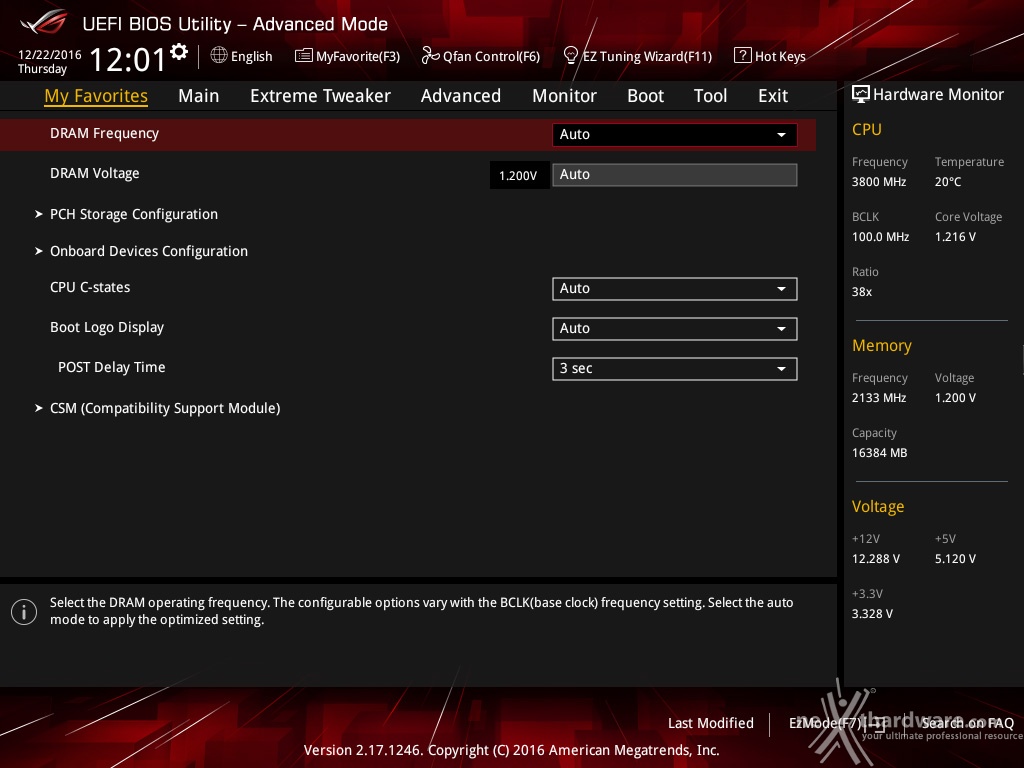
Task: Click the Hot Keys question mark icon
Action: pyautogui.click(x=743, y=56)
